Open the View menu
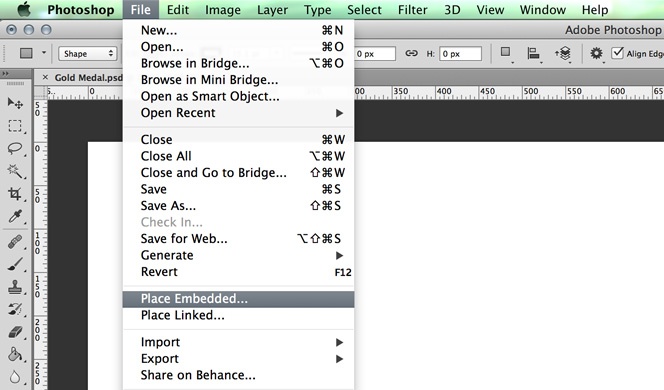 [x=490, y=9]
